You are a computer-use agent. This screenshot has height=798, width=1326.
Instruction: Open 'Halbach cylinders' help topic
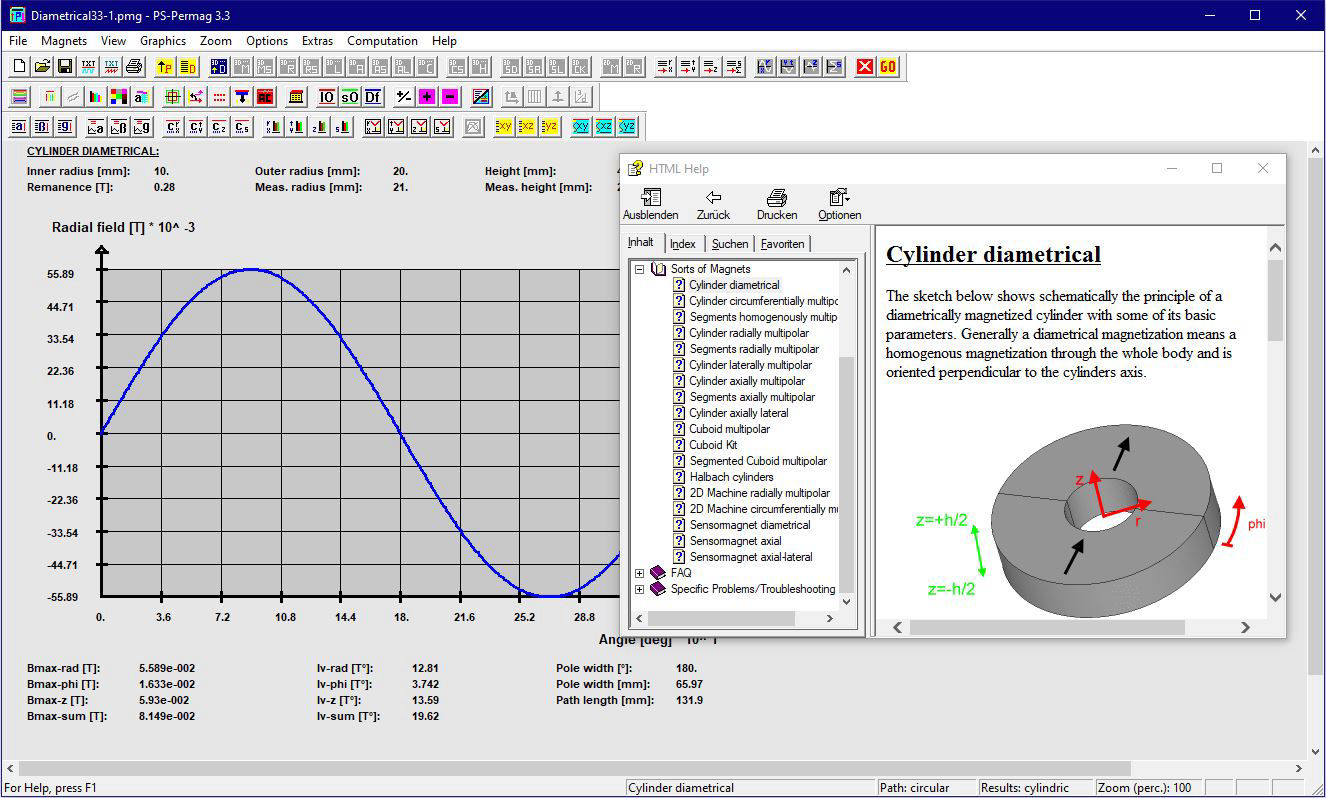[x=731, y=477]
